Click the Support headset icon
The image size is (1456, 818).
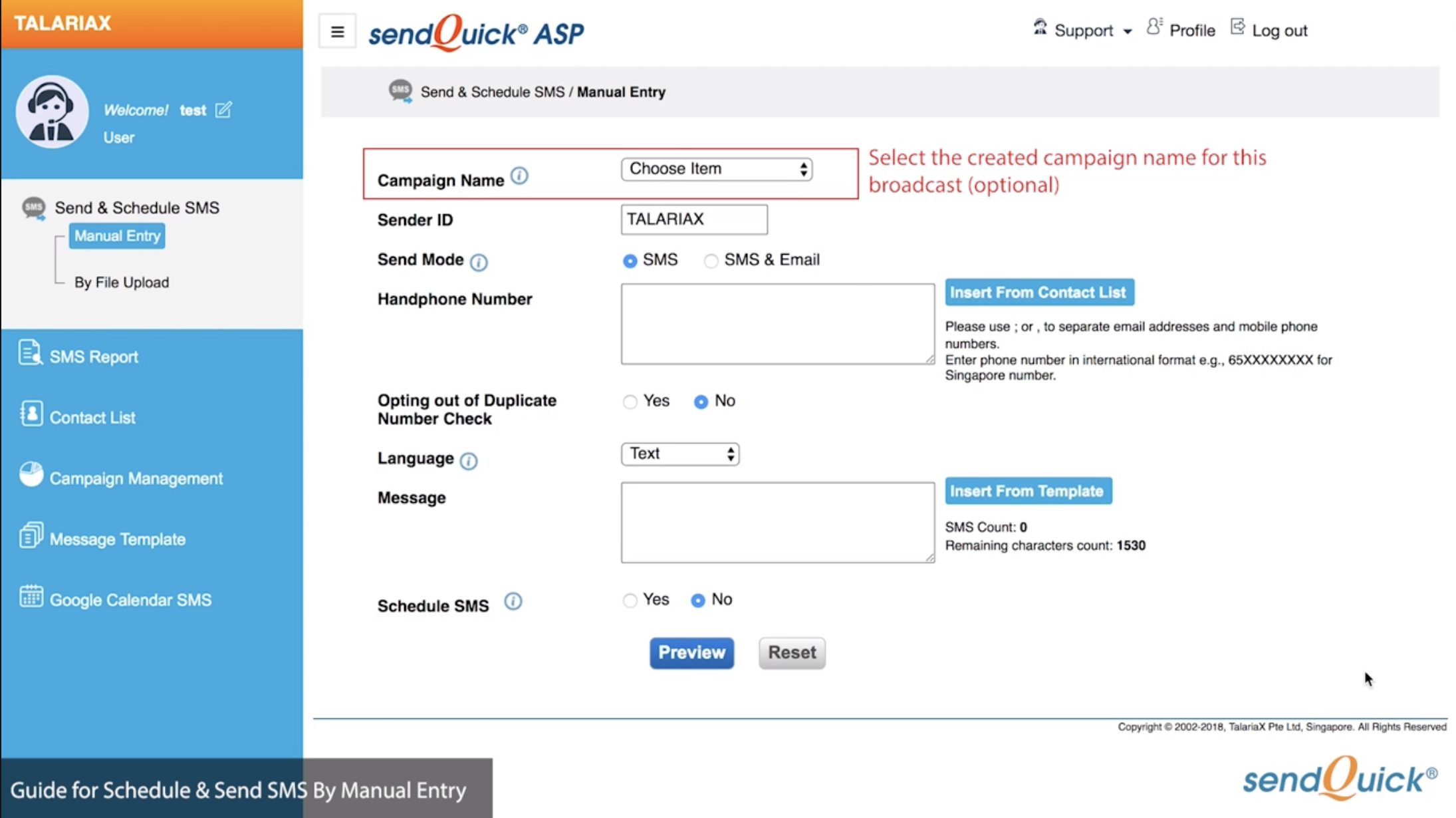[1040, 28]
